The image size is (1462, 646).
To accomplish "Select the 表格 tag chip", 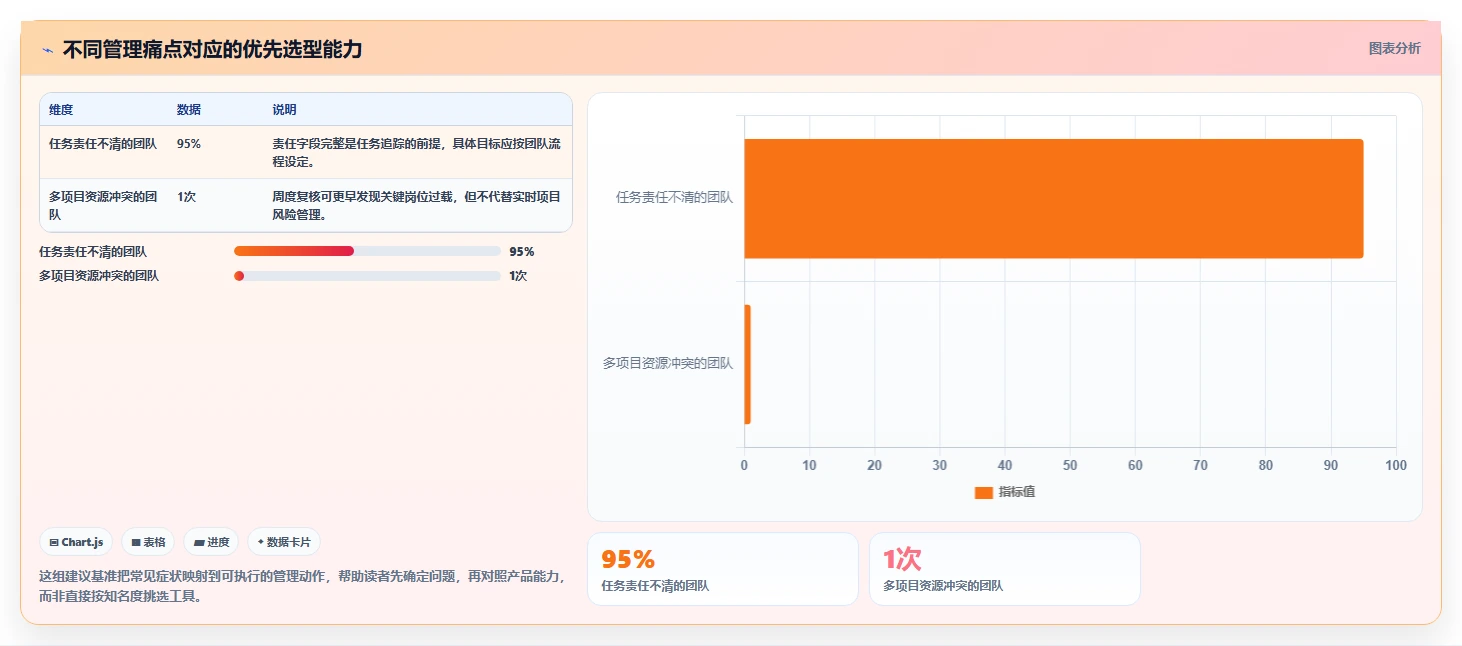I will point(148,542).
